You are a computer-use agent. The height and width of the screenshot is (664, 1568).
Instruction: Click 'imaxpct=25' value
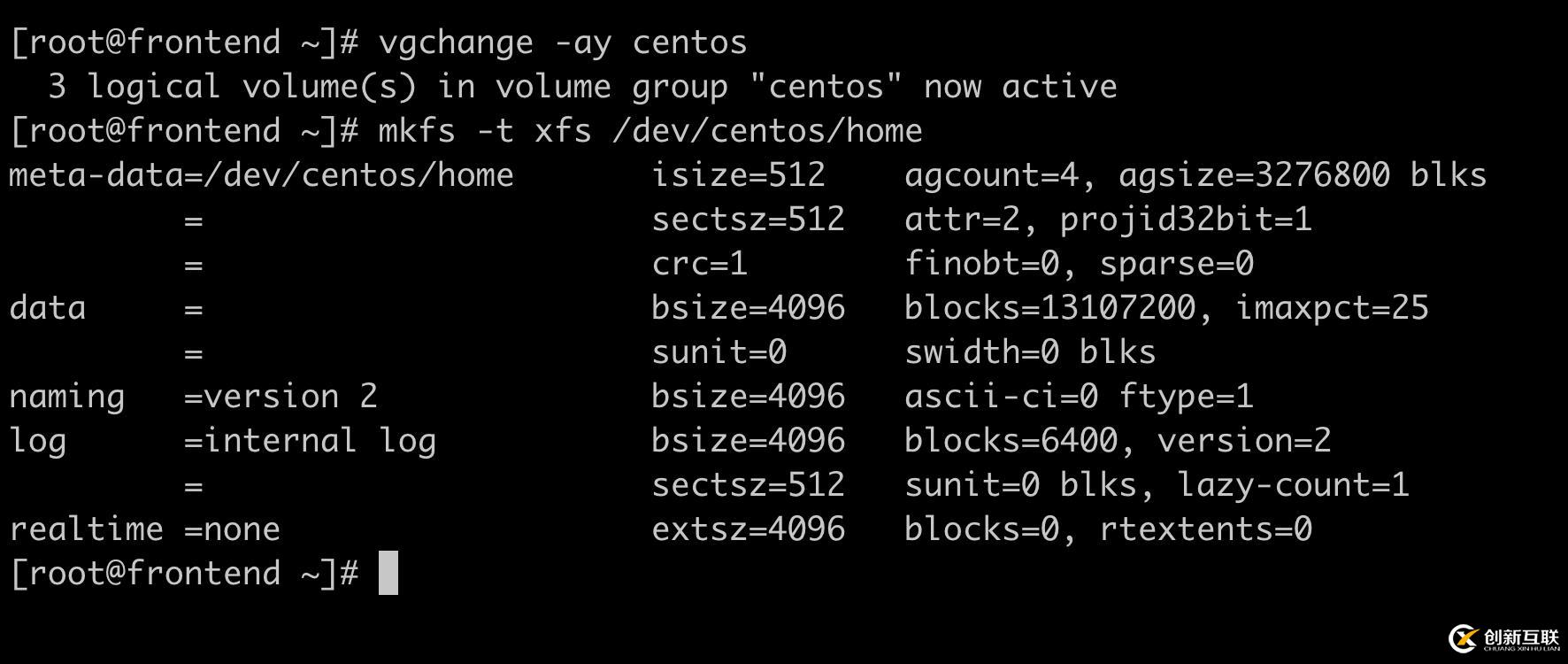tap(1332, 308)
